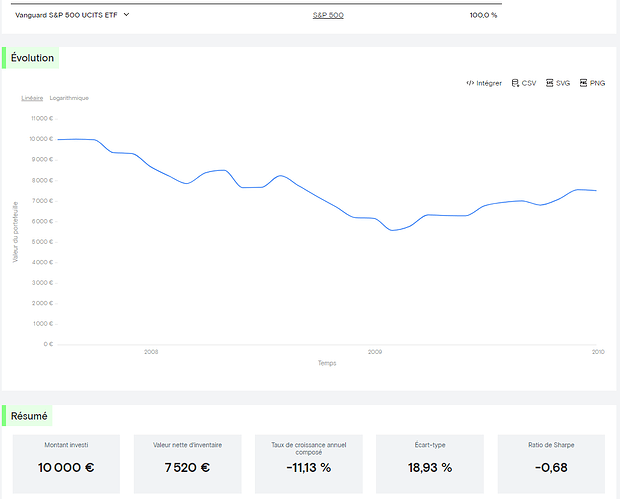This screenshot has width=620, height=499.
Task: Click the CSV database export icon
Action: [515, 83]
